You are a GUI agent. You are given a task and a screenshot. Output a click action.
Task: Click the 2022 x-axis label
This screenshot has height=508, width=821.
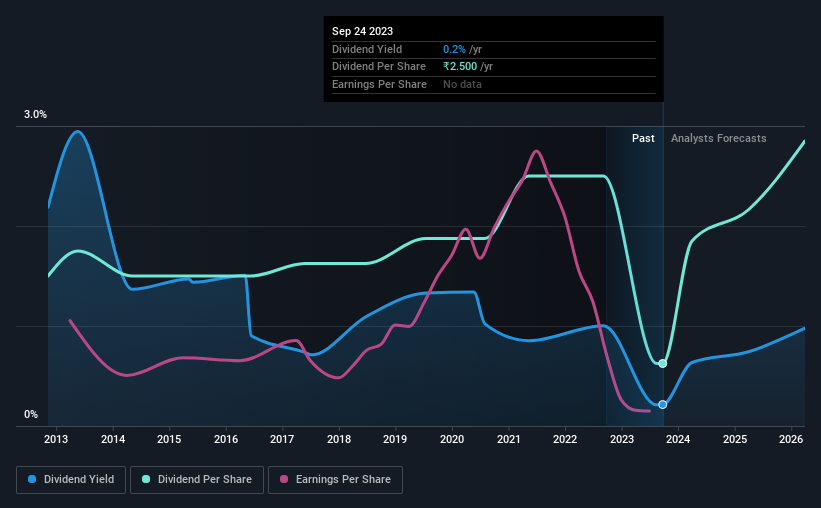pyautogui.click(x=565, y=439)
